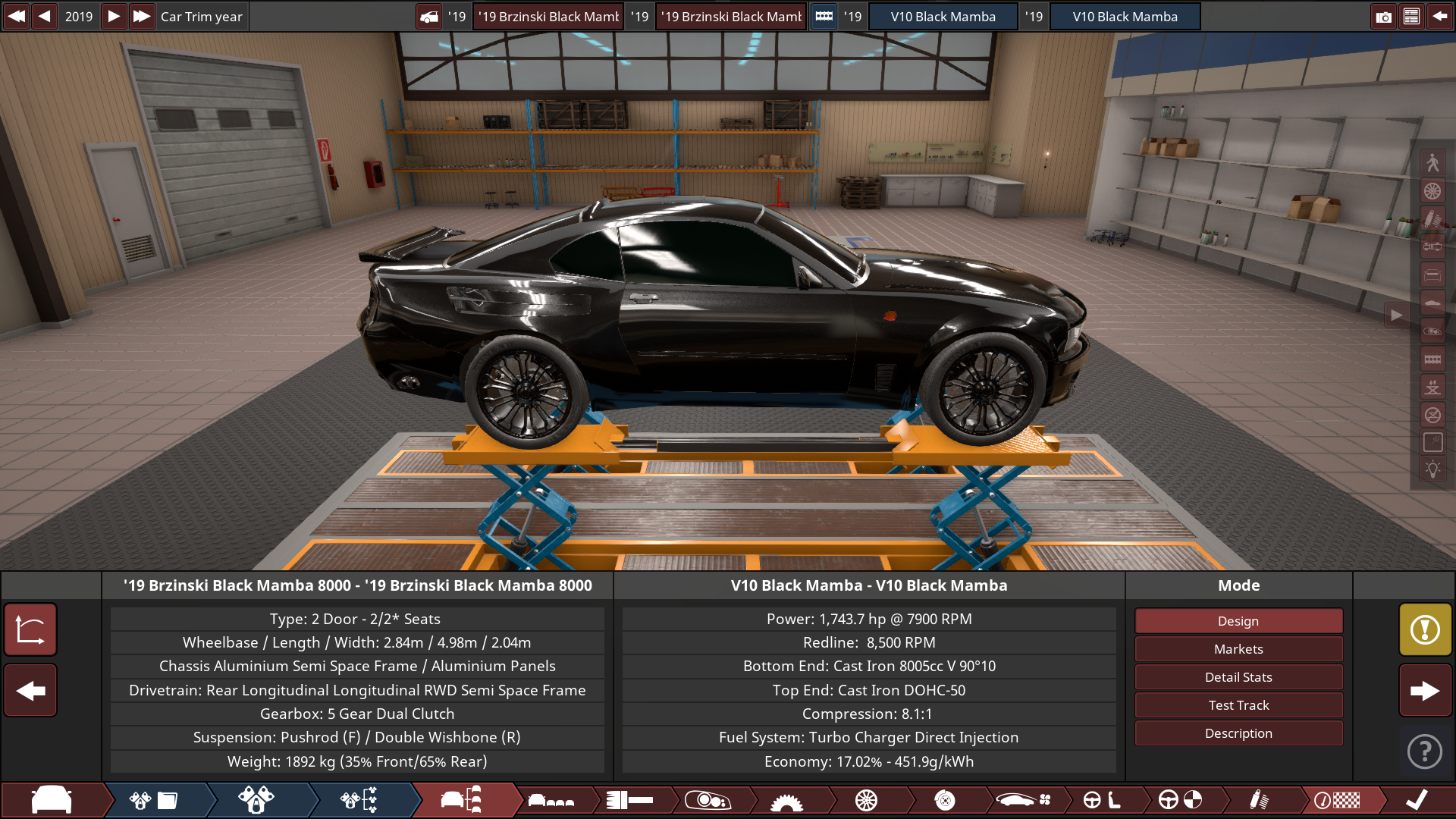
Task: Toggle the disabled lift option
Action: coord(1432,415)
